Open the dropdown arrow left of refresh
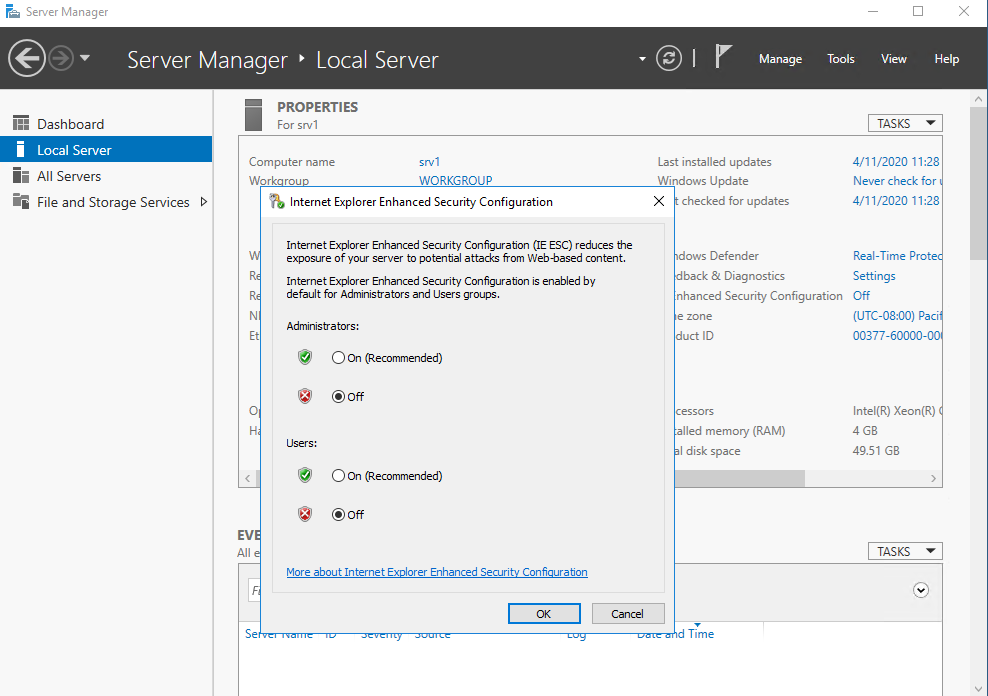 point(642,59)
